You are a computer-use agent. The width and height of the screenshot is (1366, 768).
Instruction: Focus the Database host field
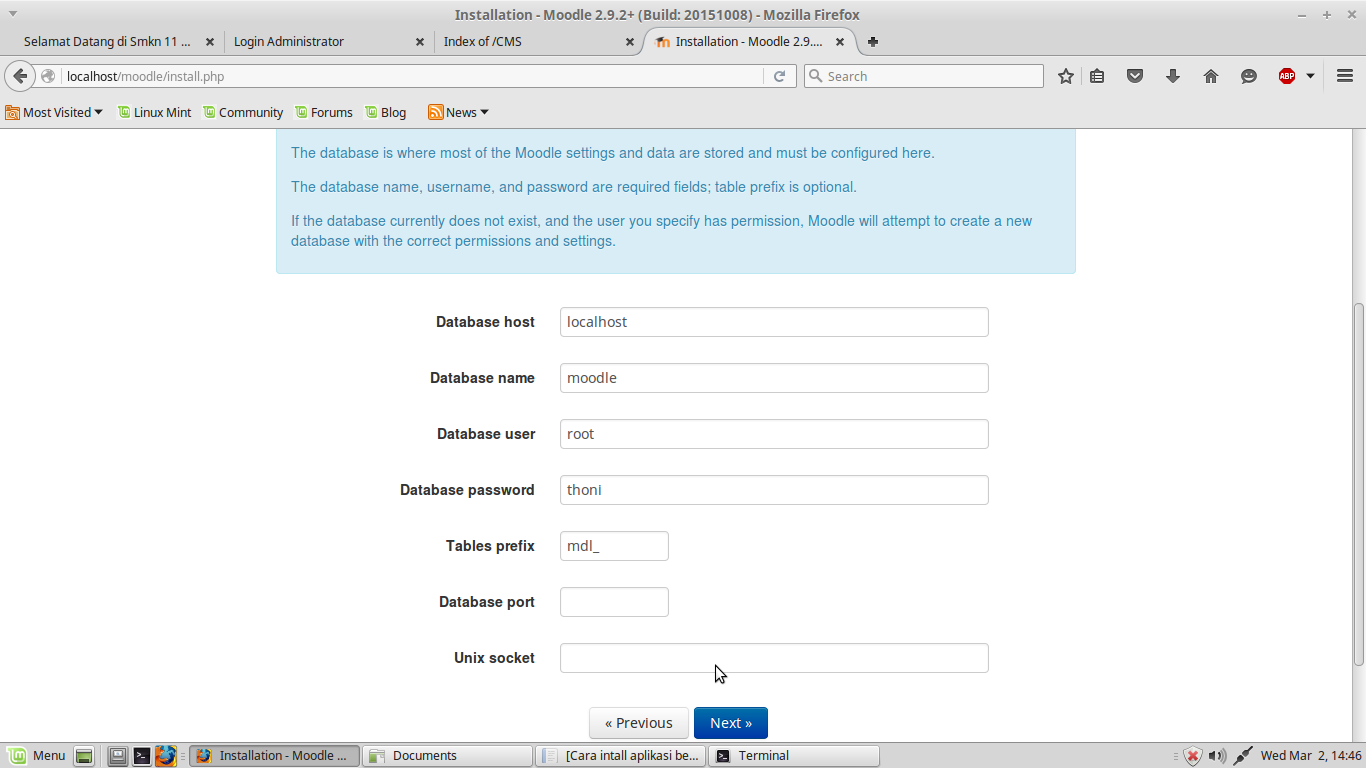(x=774, y=322)
